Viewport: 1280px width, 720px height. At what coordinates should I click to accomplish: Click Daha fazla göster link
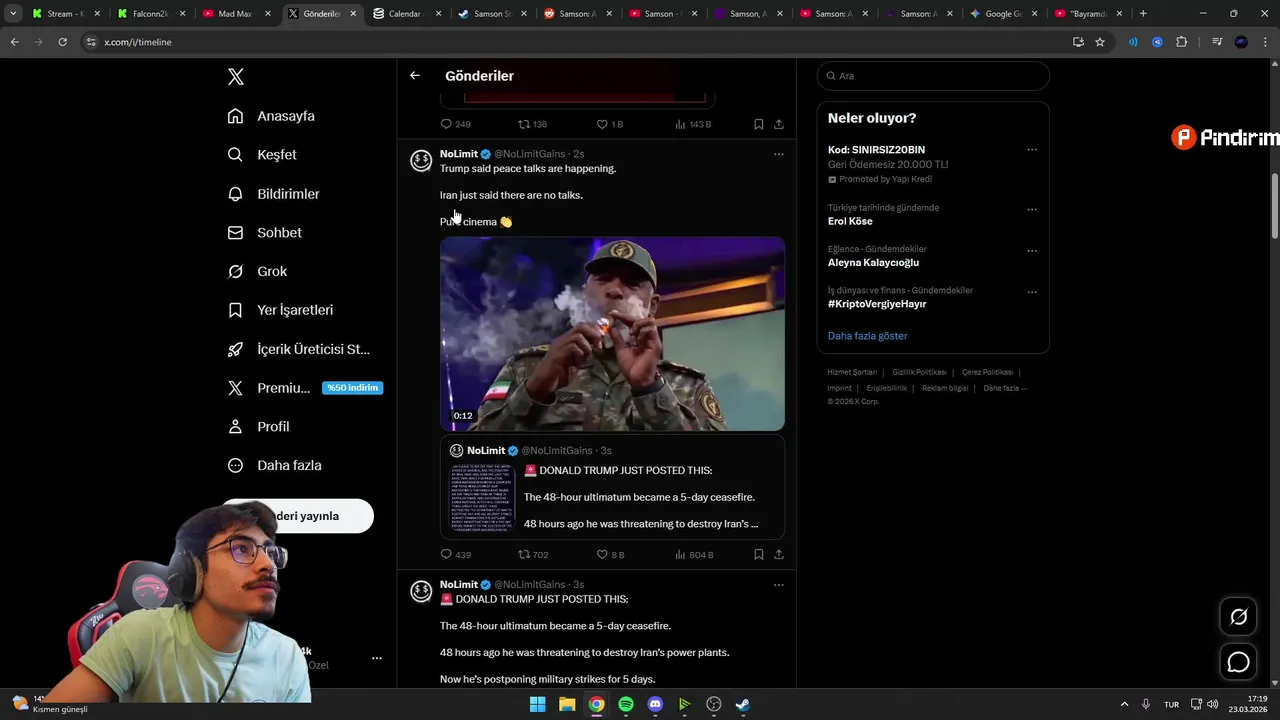pos(867,336)
